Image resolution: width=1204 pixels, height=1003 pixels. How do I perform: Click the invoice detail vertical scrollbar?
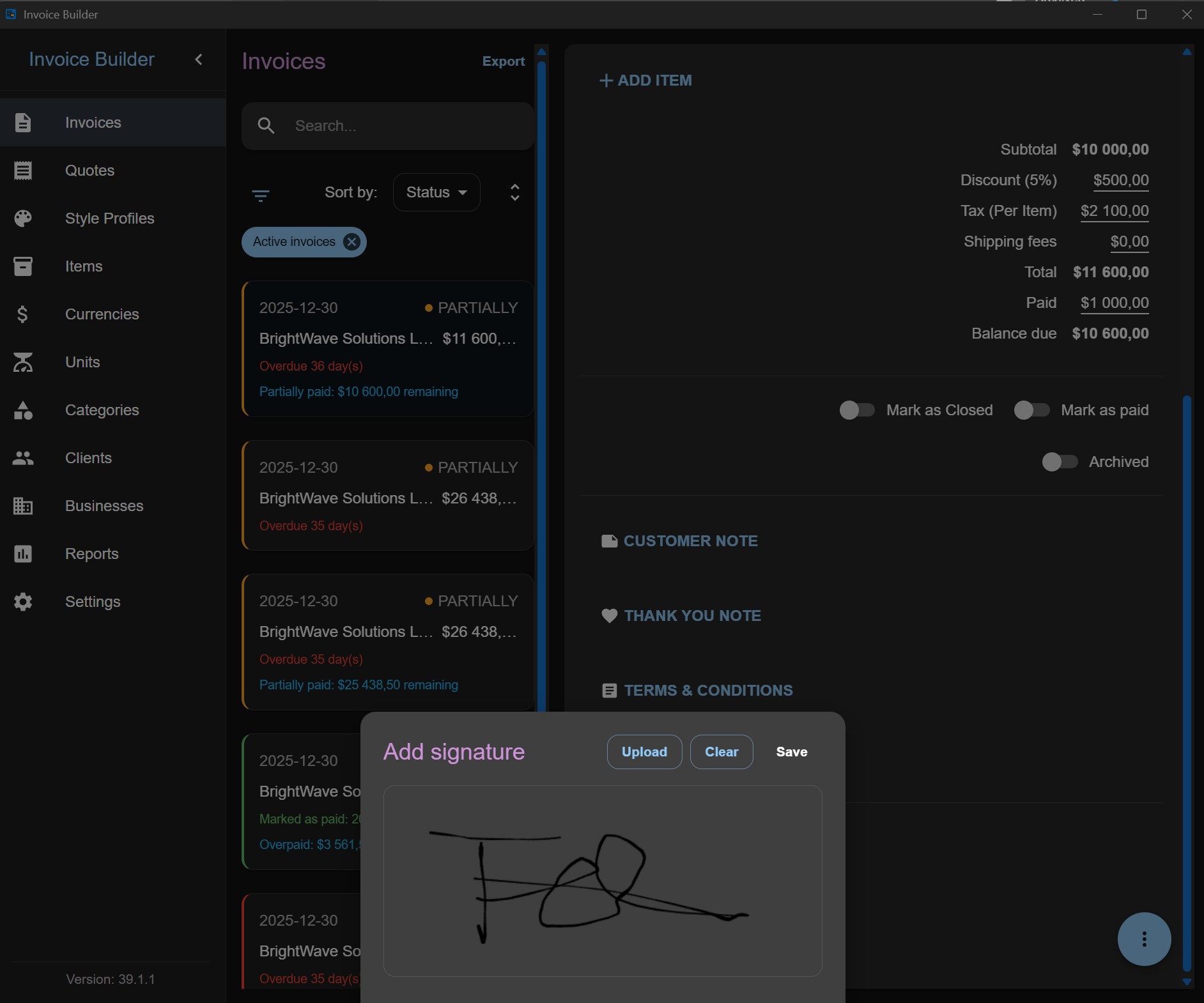1187,684
